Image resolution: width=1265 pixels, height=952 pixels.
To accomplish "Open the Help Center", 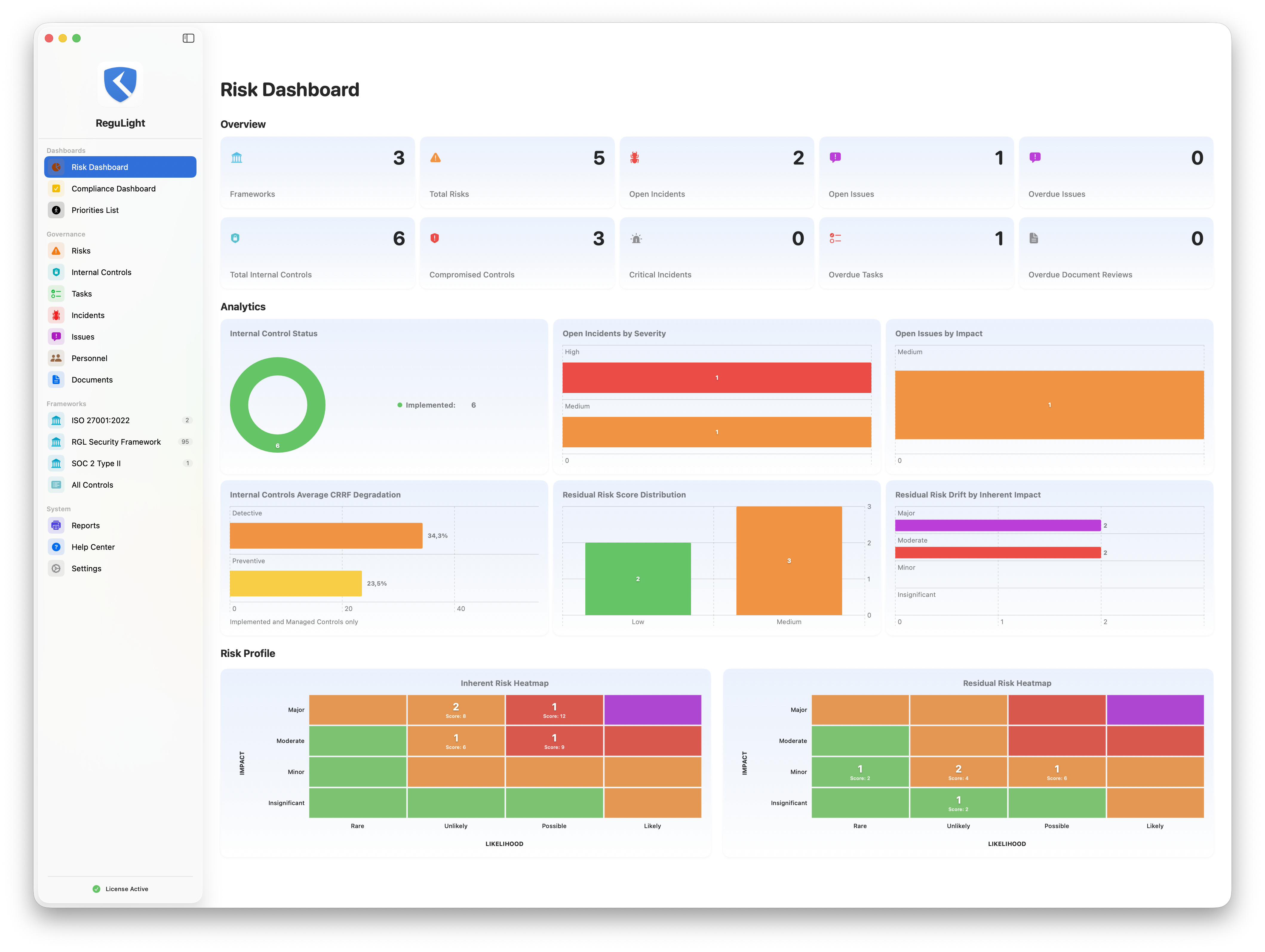I will point(93,547).
